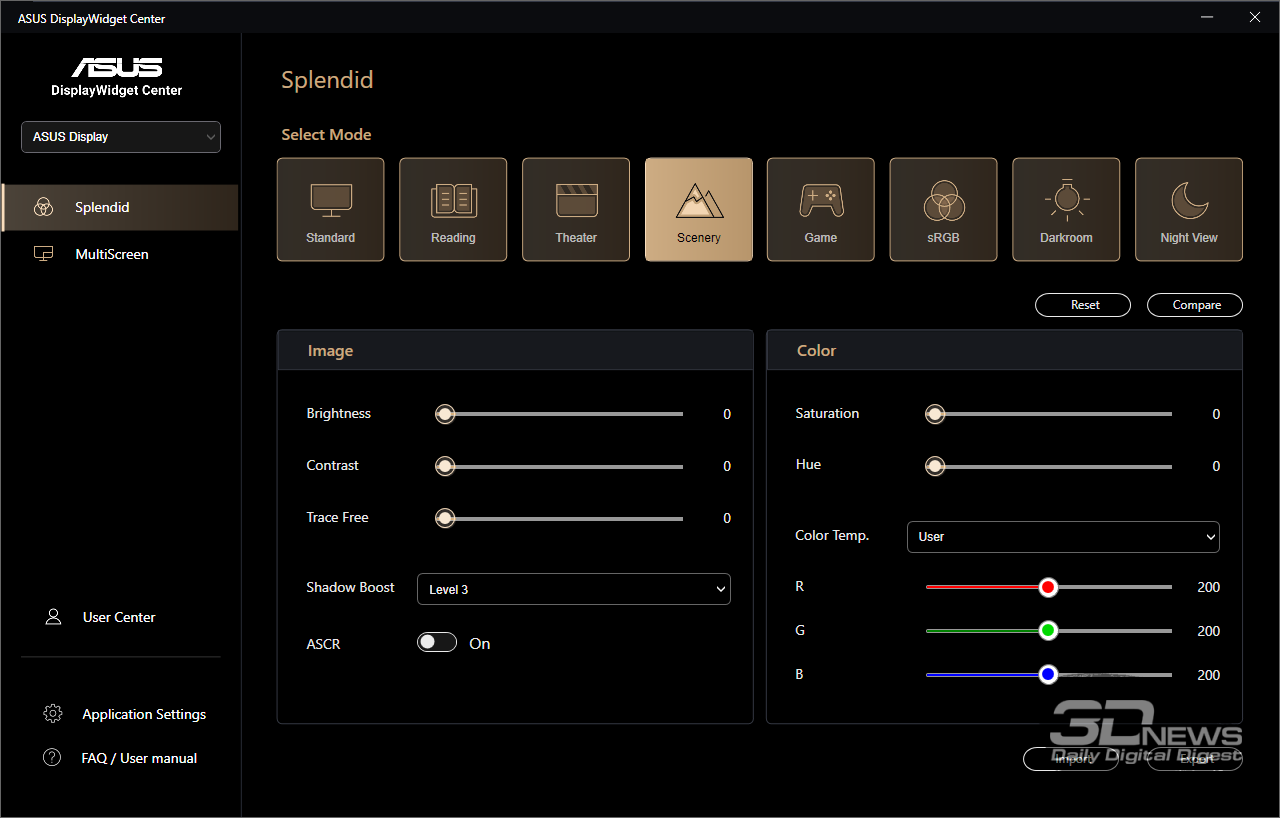Activate the Night View moon icon
The width and height of the screenshot is (1280, 818).
(x=1189, y=201)
